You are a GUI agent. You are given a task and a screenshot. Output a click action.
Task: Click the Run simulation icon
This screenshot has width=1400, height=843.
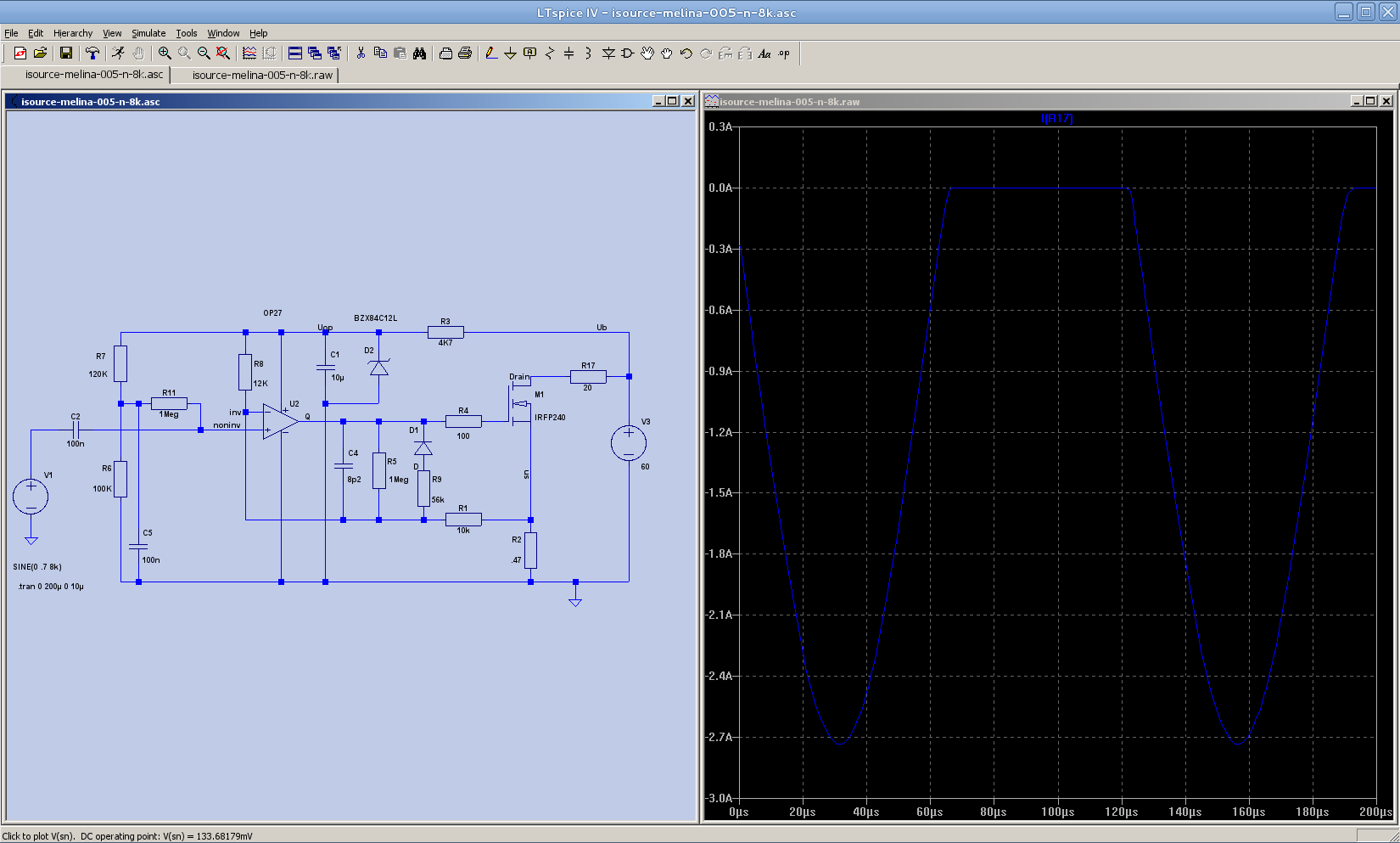coord(118,53)
